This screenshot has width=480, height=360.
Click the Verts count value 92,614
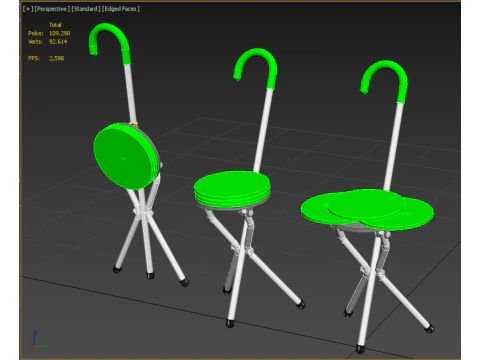[58, 42]
